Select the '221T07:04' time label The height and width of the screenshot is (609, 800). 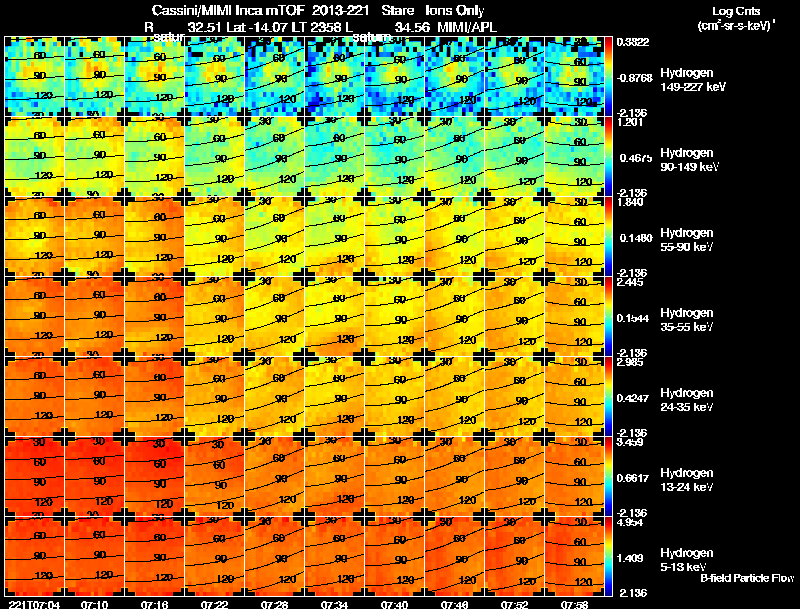point(34,604)
